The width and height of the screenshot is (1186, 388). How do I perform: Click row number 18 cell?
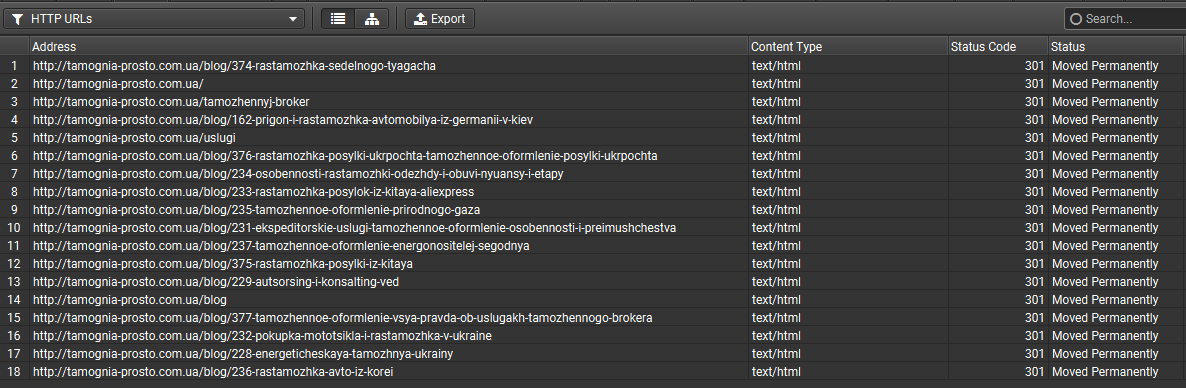click(14, 371)
